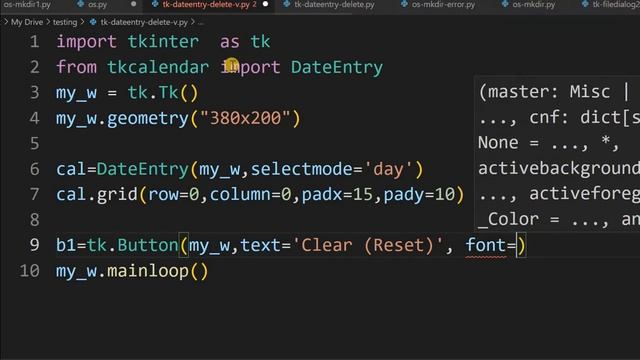Click 'pady=10' argument on line 7

(419, 195)
